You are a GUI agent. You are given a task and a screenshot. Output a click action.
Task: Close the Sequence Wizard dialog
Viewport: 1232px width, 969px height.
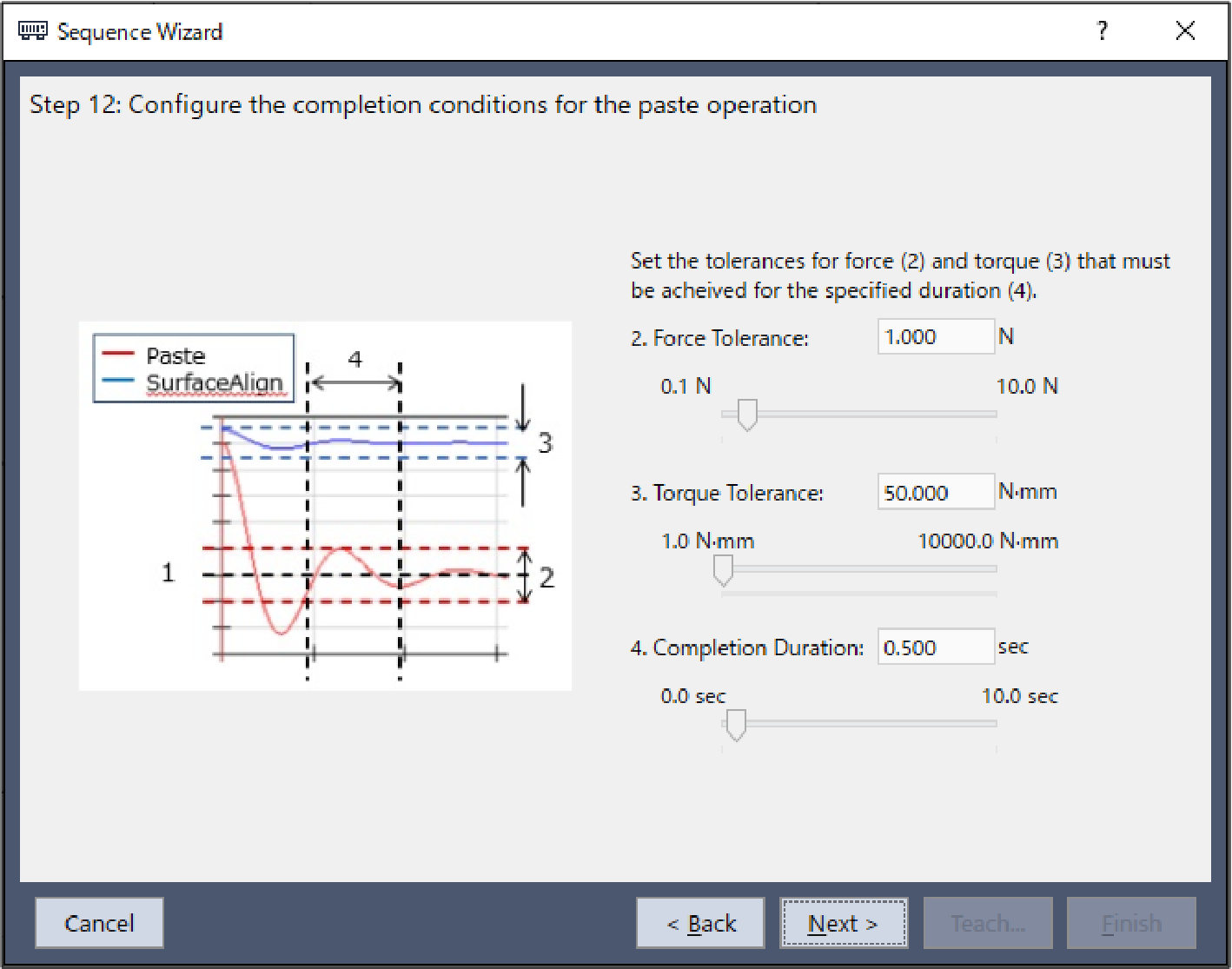click(x=1185, y=31)
